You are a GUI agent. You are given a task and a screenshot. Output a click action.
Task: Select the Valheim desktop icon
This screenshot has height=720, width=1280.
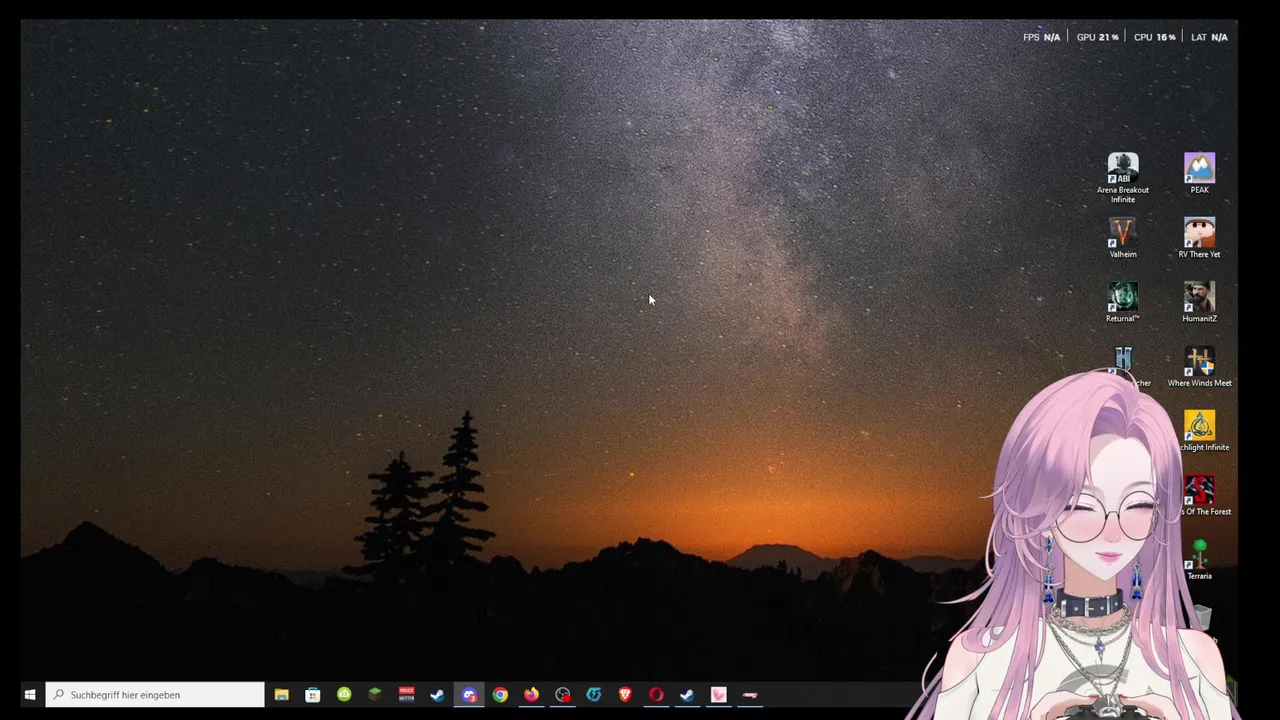[x=1122, y=238]
